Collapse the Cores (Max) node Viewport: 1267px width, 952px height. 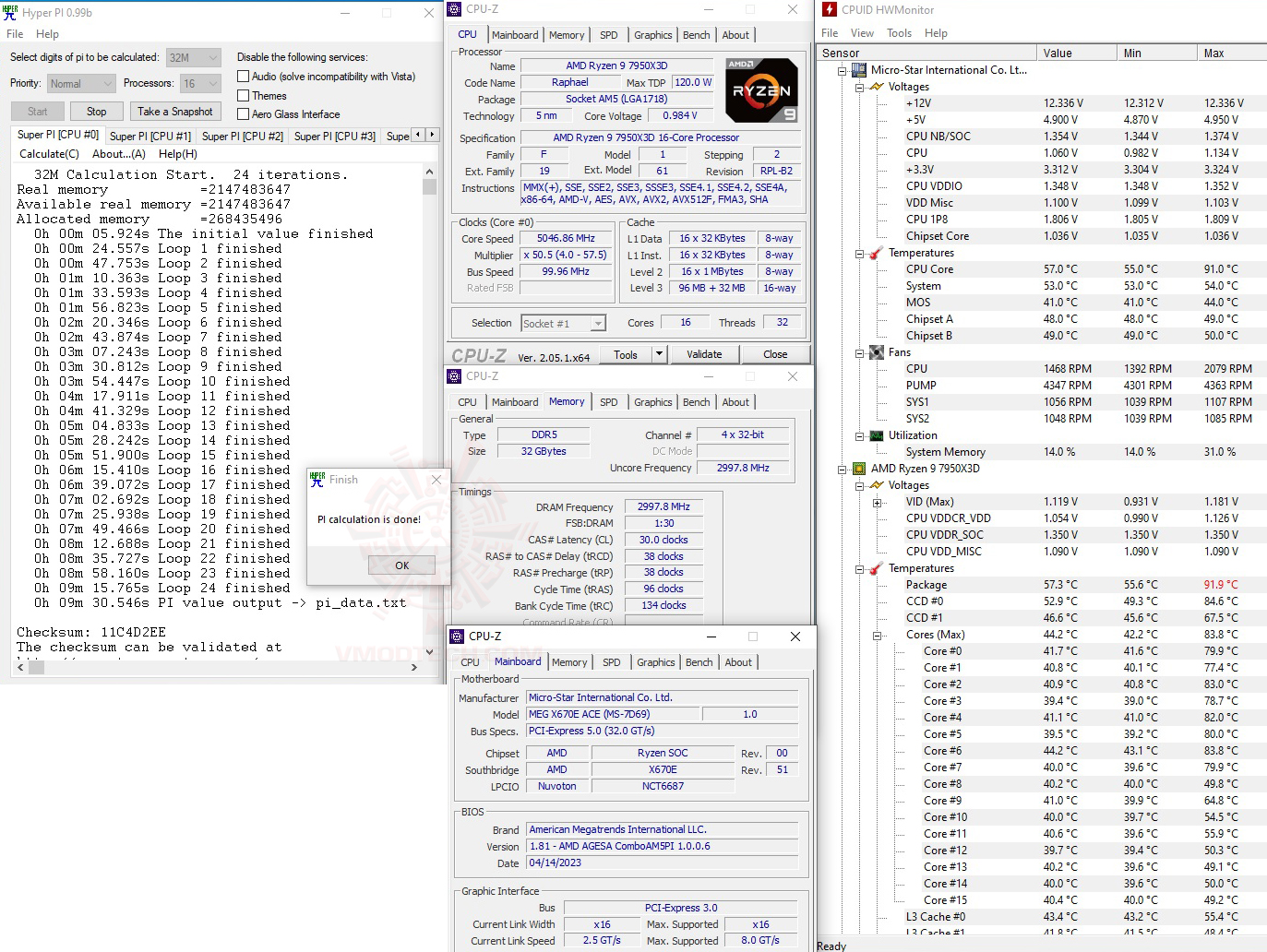[878, 635]
